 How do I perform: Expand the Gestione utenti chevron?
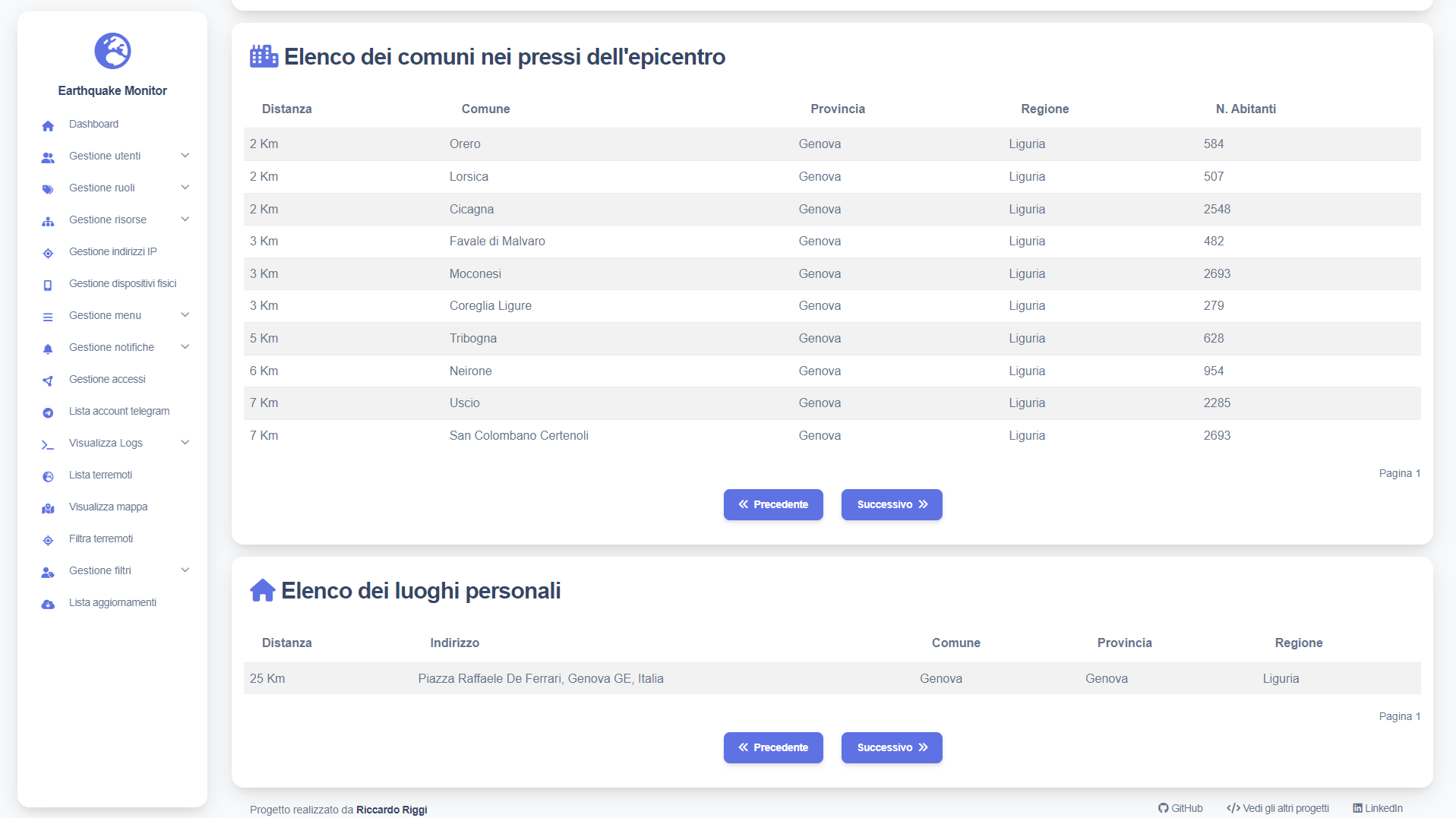(x=185, y=155)
